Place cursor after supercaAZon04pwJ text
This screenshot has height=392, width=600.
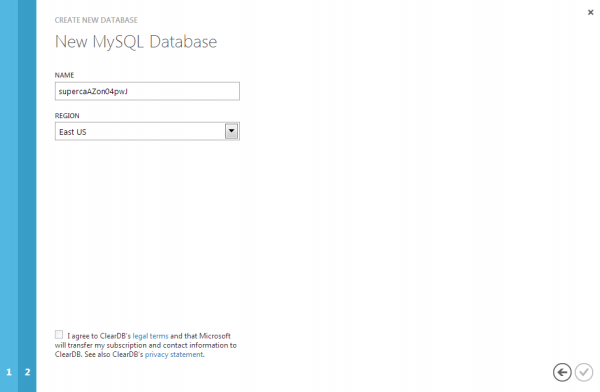tap(129, 91)
